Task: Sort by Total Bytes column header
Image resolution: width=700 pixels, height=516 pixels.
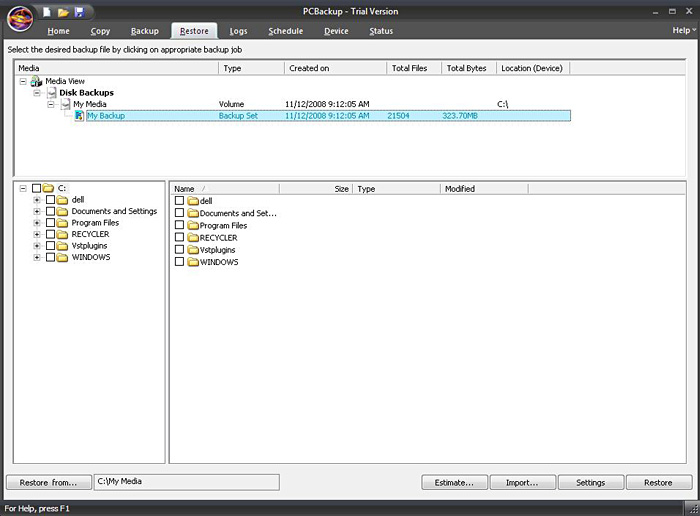Action: click(469, 68)
